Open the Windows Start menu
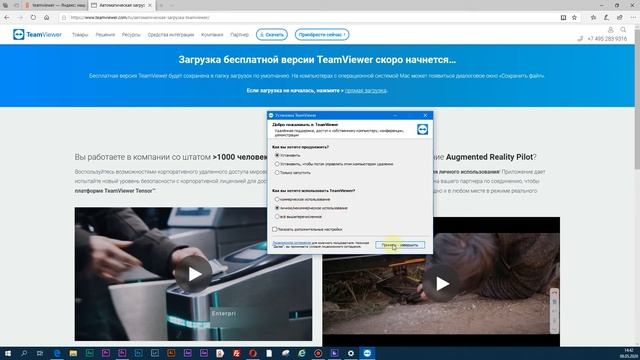The height and width of the screenshot is (360, 640). click(7, 353)
